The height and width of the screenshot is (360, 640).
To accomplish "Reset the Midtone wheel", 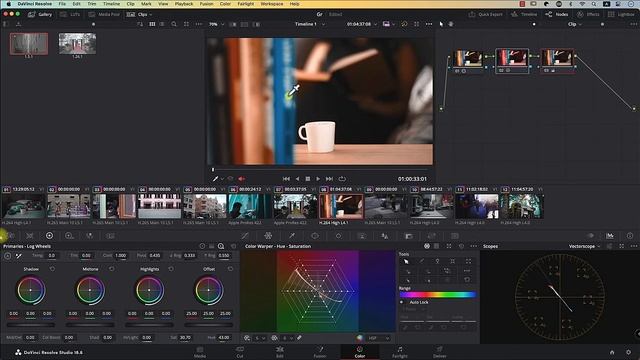I will click(x=111, y=269).
